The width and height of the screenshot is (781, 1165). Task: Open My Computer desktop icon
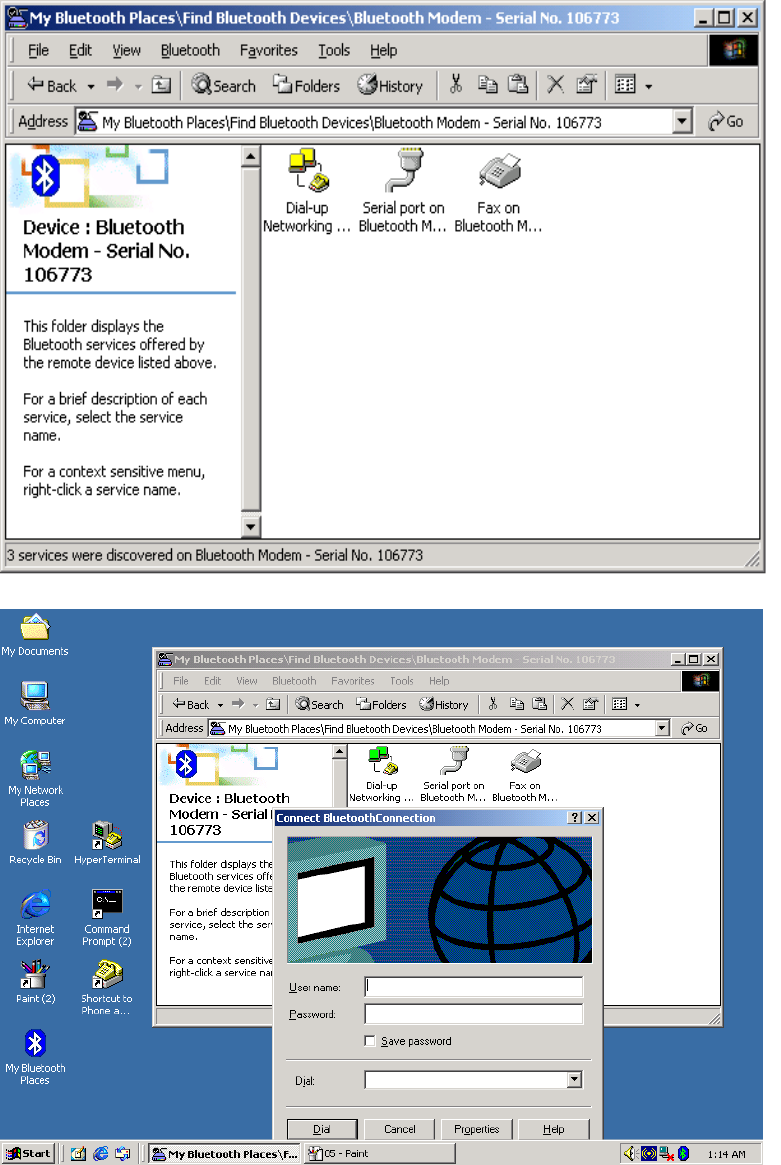tap(35, 704)
